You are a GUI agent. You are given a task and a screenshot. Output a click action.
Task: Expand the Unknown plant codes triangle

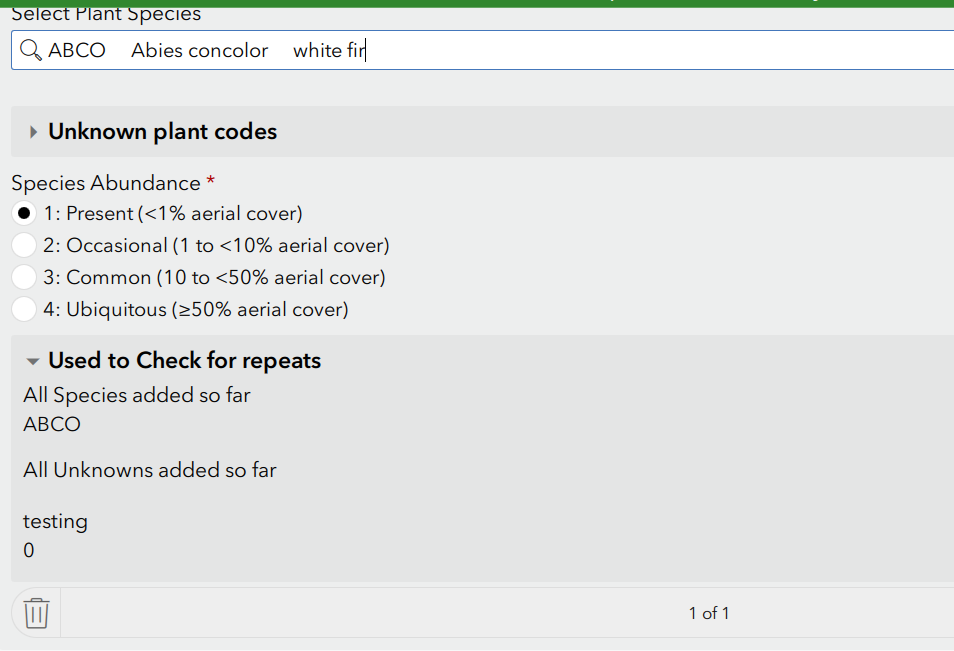click(33, 132)
